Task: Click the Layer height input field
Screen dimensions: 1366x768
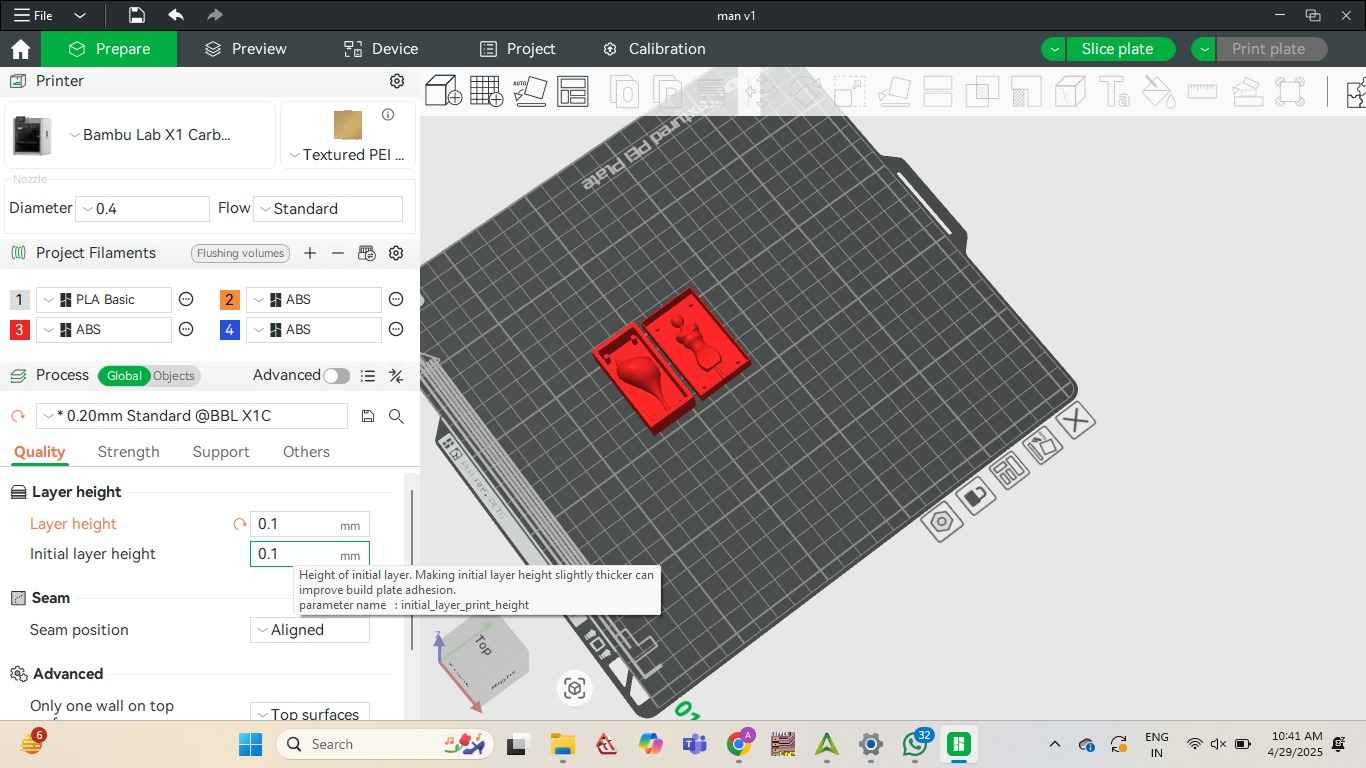Action: [310, 524]
